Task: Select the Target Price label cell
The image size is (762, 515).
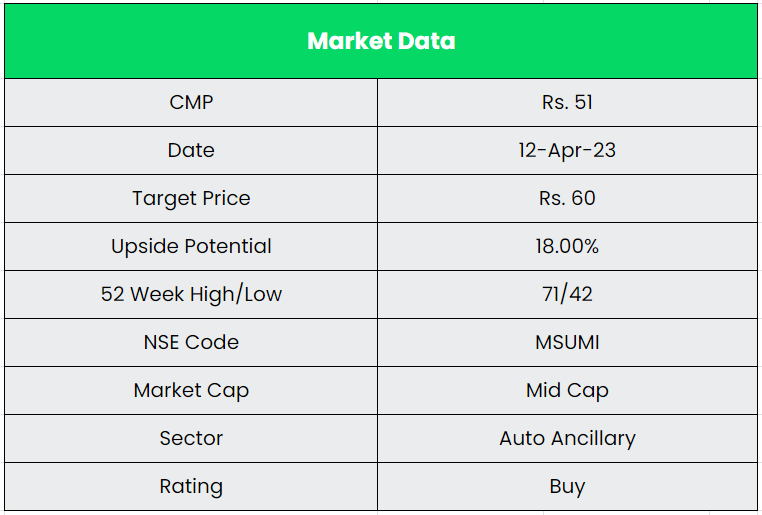Action: point(191,198)
